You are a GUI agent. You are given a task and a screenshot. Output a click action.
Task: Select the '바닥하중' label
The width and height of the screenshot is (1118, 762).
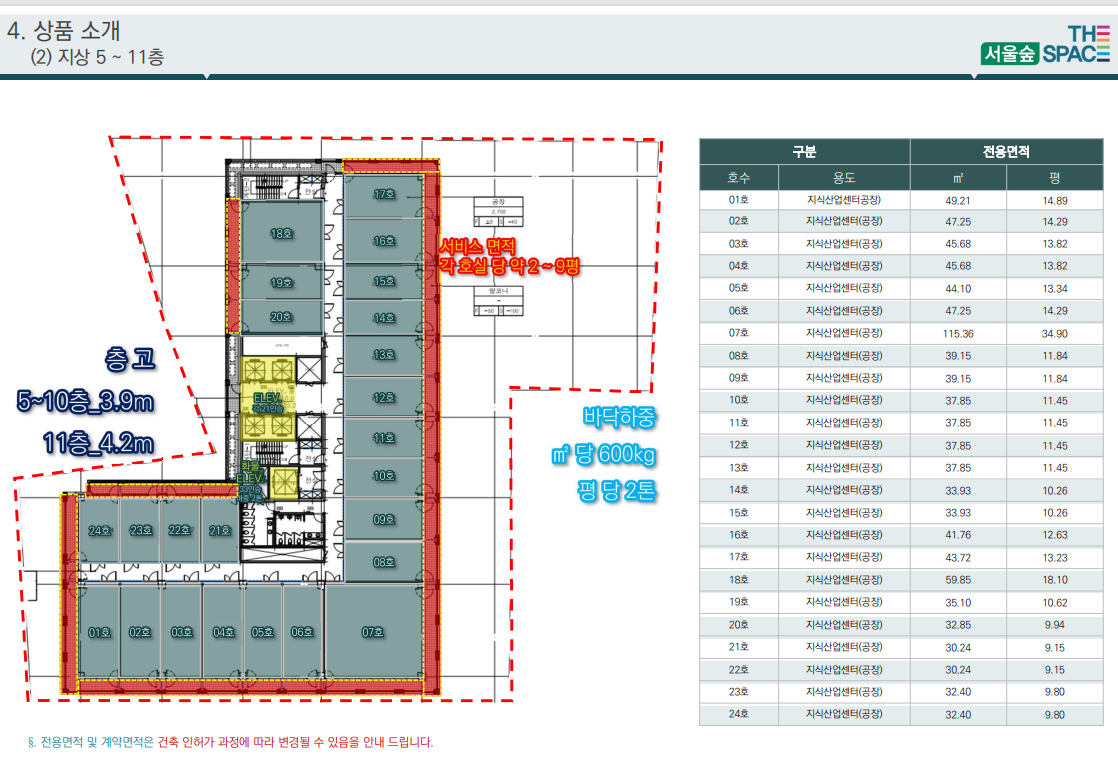(619, 417)
